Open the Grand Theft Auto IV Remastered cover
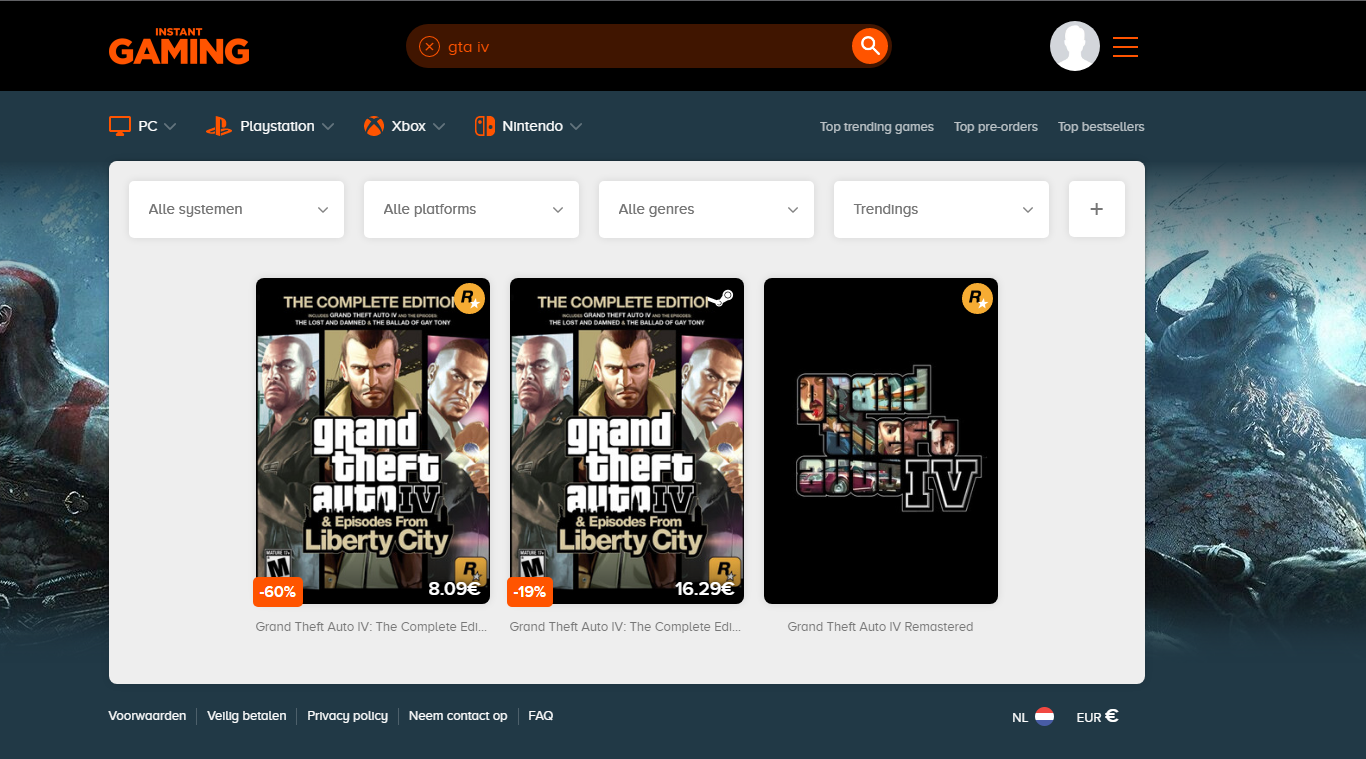1366x759 pixels. [x=881, y=441]
